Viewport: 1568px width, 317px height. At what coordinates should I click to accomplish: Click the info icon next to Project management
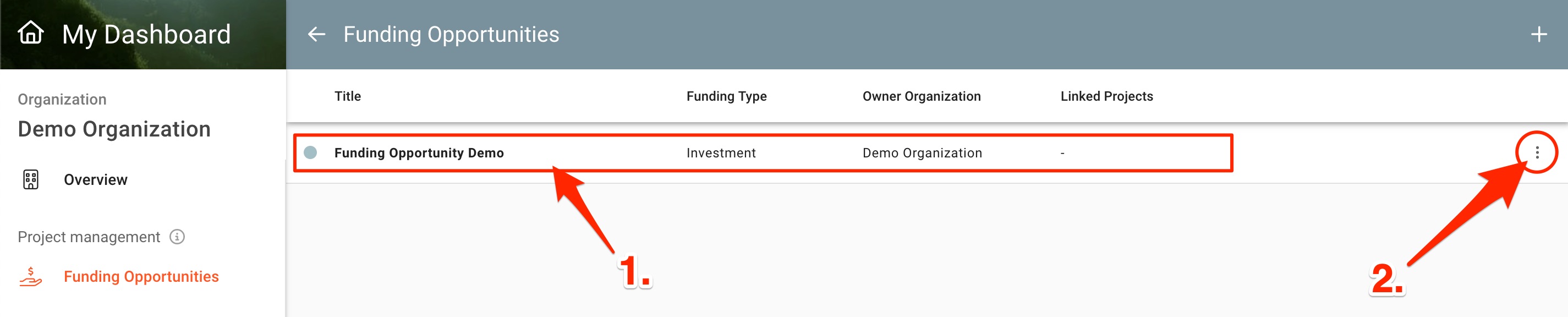click(x=177, y=237)
